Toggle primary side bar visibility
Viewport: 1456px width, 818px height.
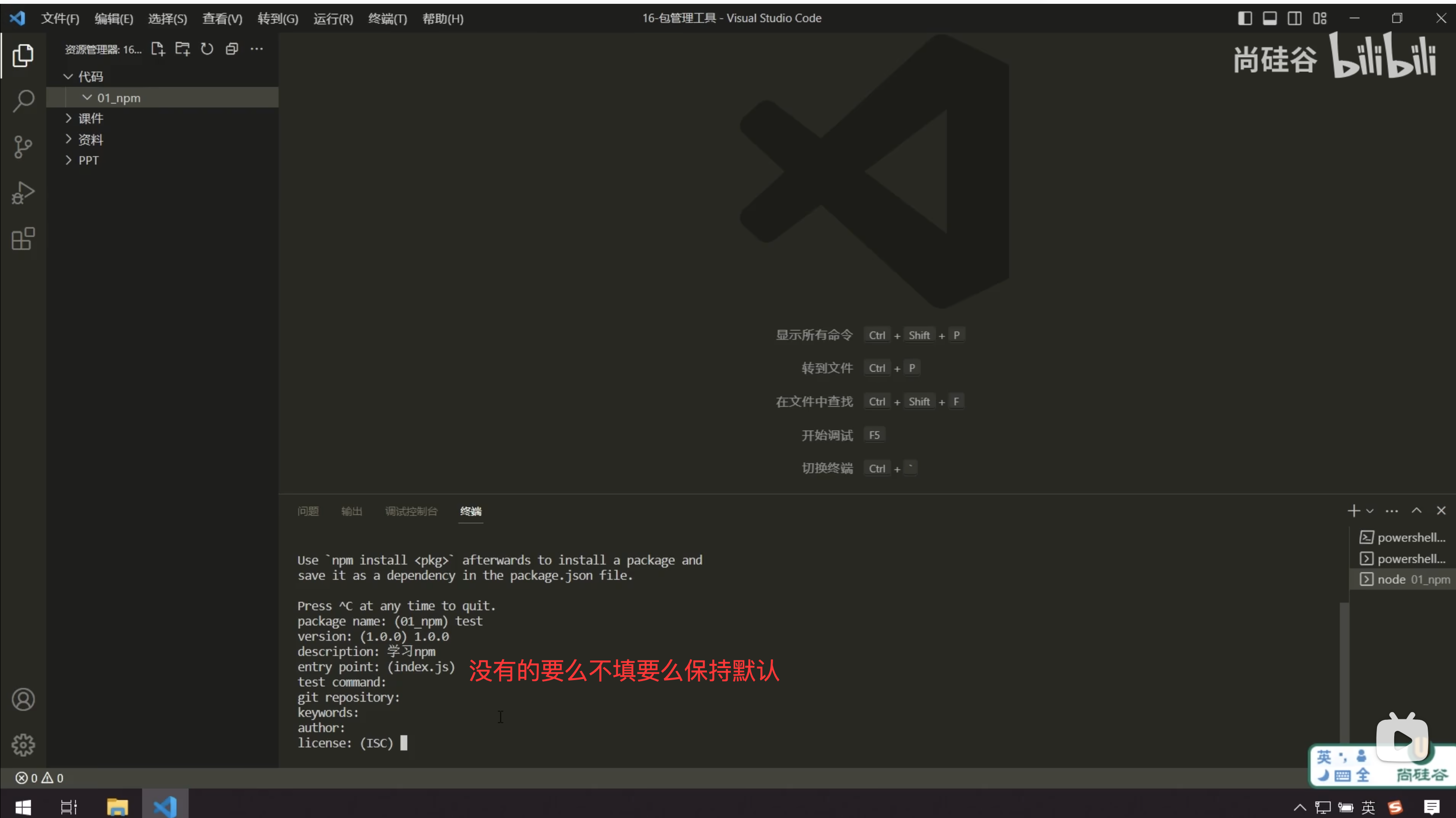(1245, 19)
